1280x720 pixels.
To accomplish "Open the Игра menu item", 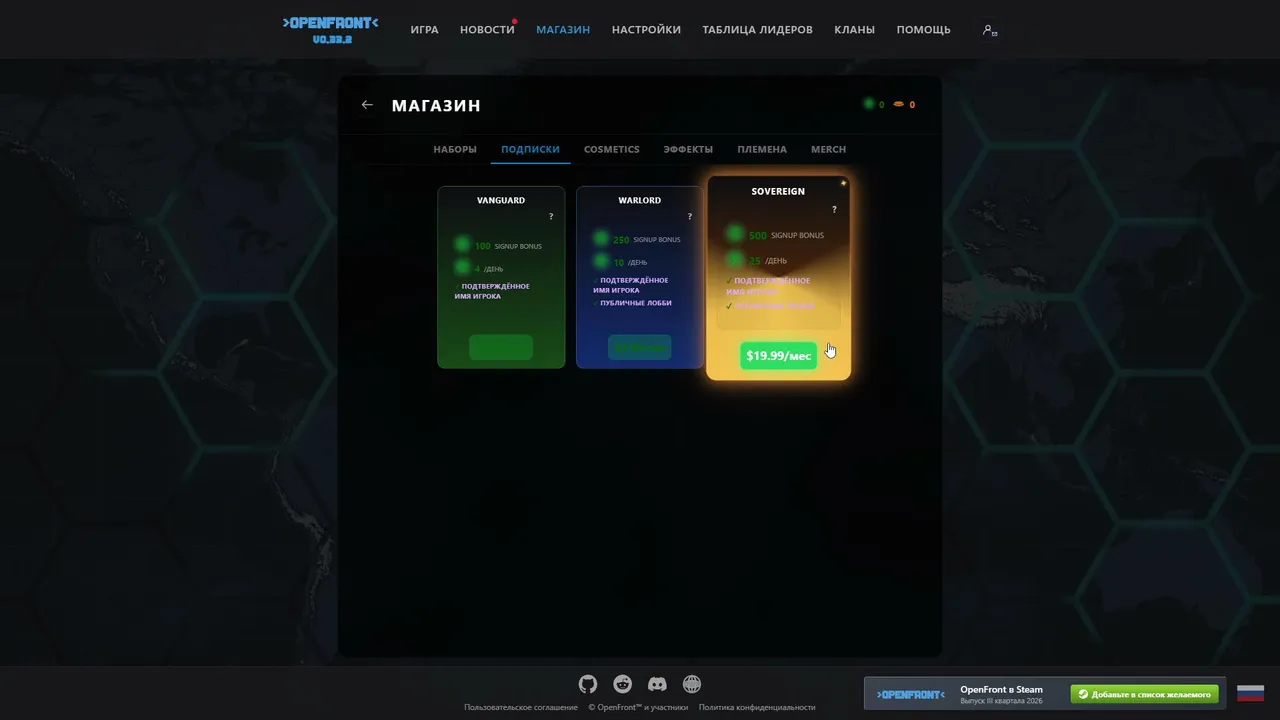I will click(424, 30).
